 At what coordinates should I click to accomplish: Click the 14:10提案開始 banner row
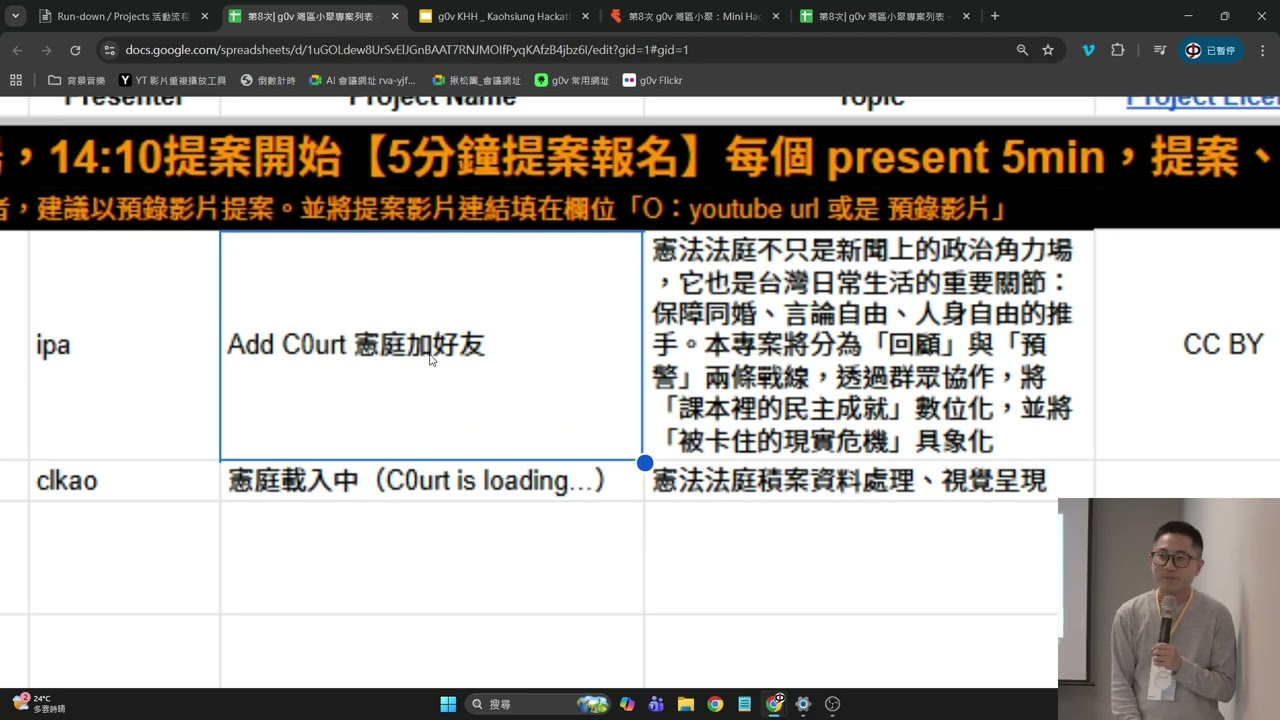[x=640, y=158]
